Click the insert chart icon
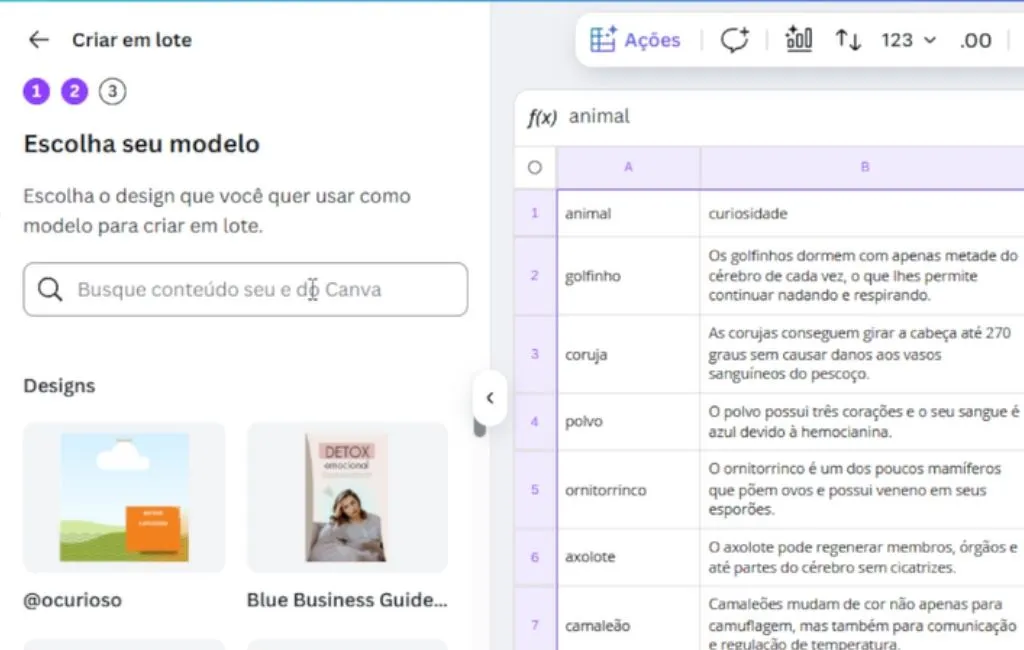Image resolution: width=1024 pixels, height=650 pixels. (799, 40)
